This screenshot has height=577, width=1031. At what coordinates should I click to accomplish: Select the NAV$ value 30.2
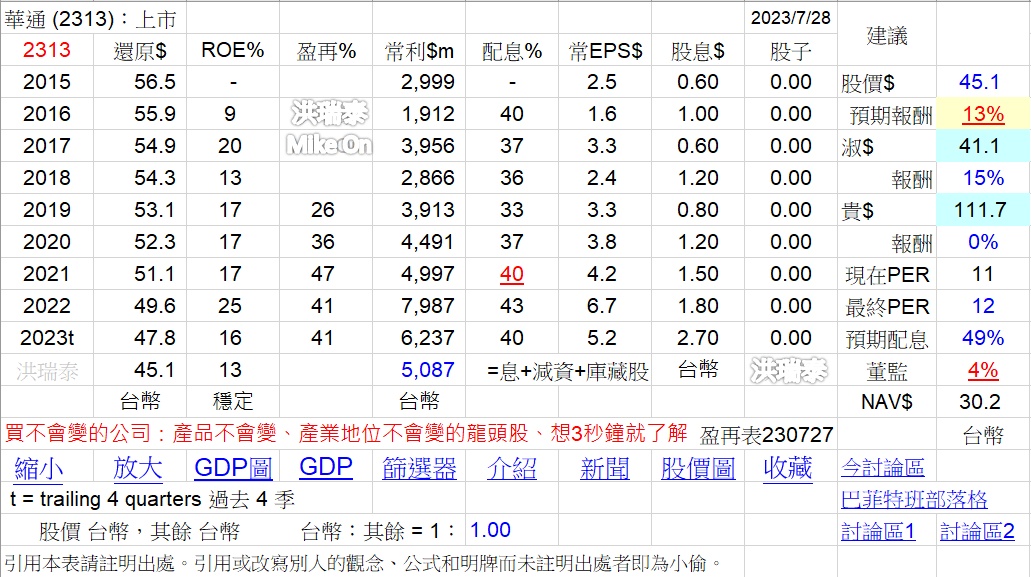[x=980, y=402]
